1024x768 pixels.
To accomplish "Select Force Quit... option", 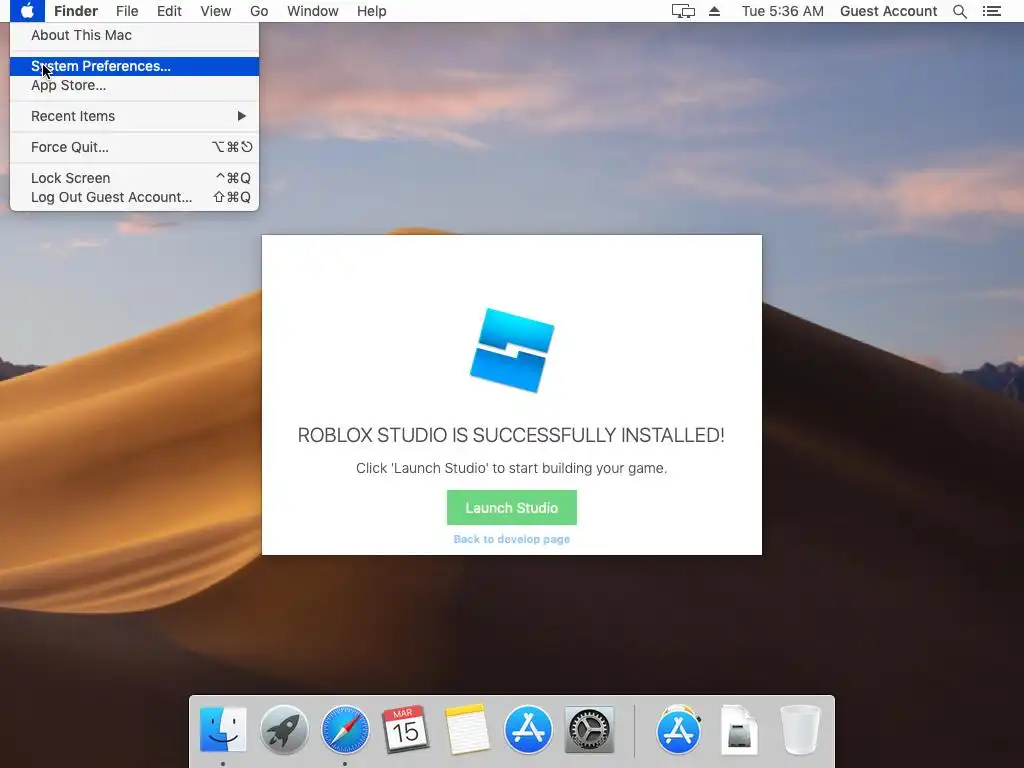I will pyautogui.click(x=135, y=147).
